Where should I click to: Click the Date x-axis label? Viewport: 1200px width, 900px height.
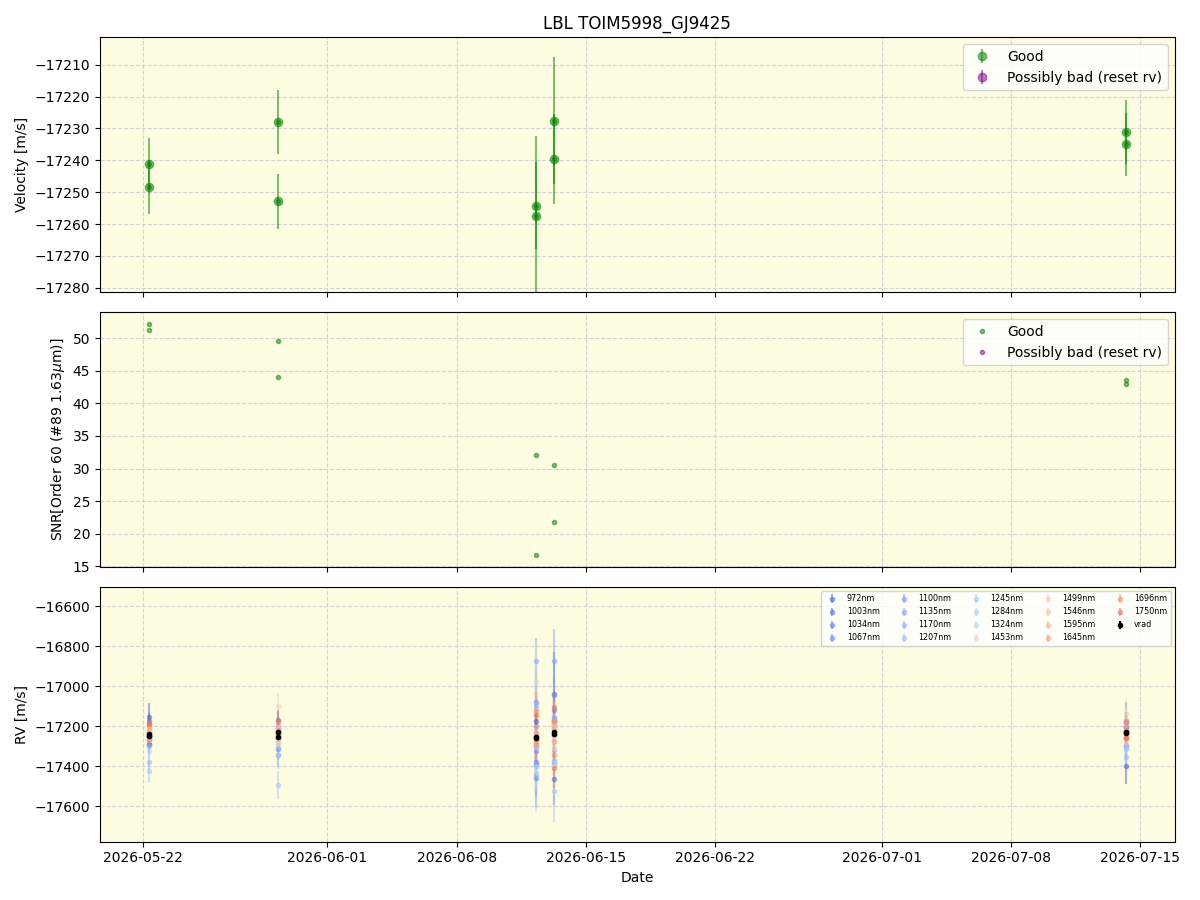tap(637, 877)
